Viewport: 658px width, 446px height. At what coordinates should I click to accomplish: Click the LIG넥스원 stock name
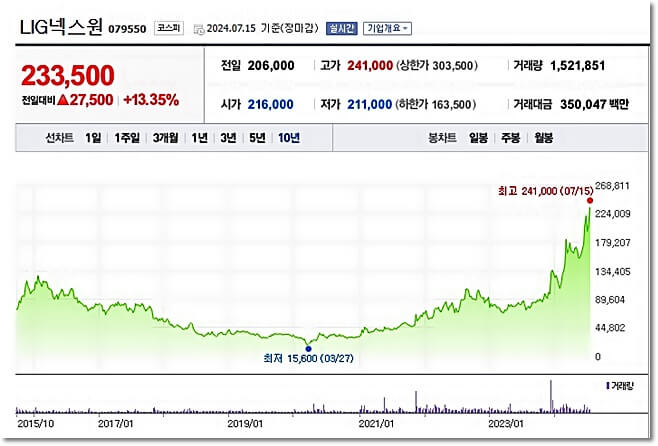coord(61,27)
